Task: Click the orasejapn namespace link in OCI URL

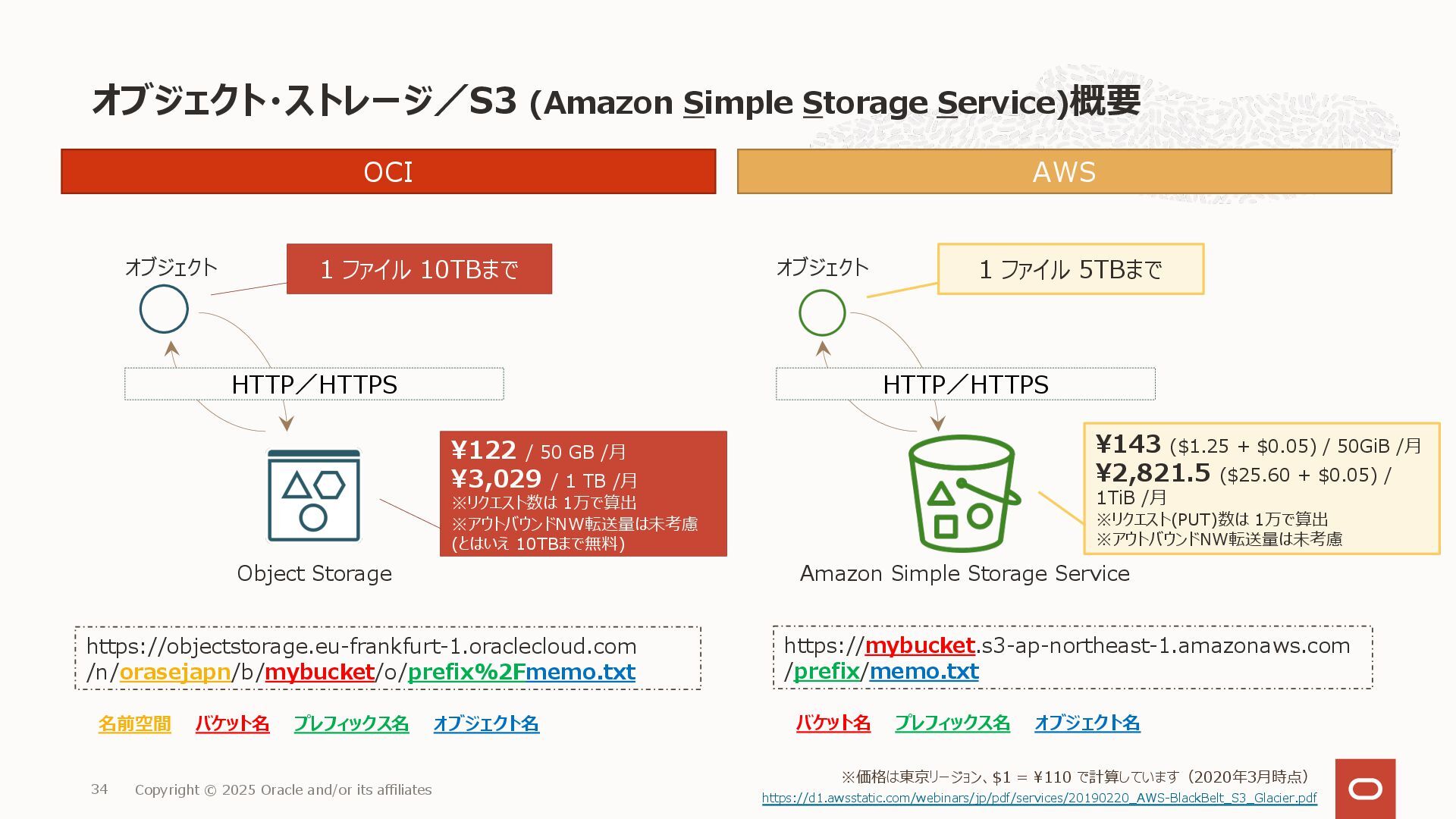Action: (x=174, y=672)
